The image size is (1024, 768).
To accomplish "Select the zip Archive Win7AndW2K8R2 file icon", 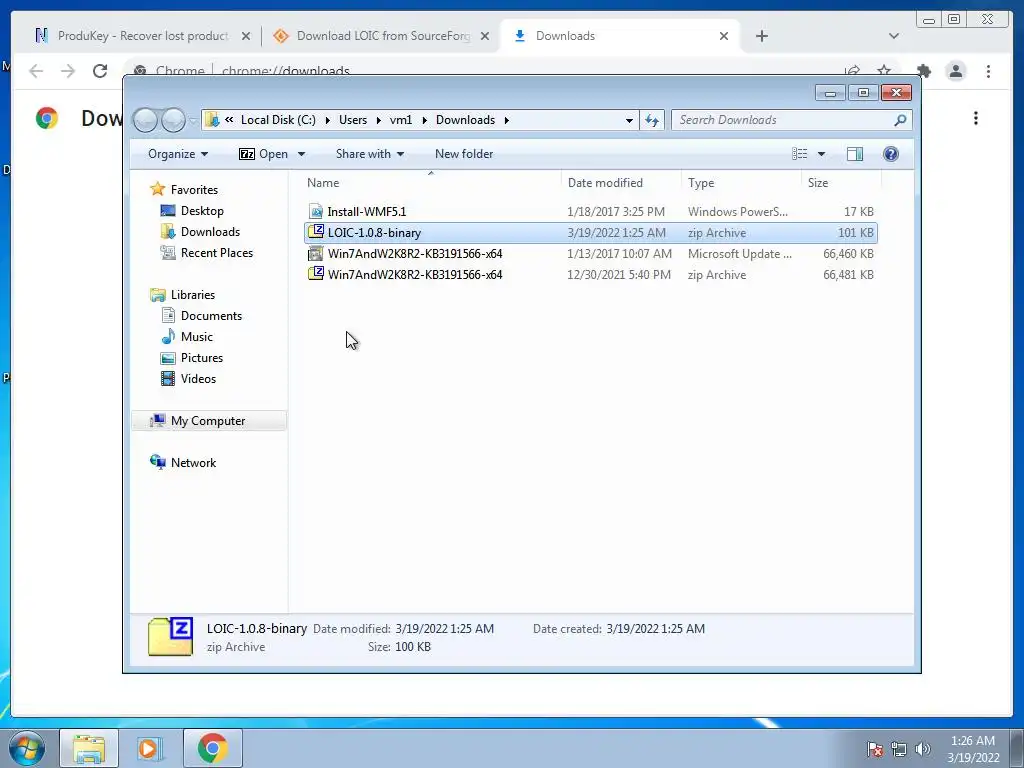I will coord(316,274).
